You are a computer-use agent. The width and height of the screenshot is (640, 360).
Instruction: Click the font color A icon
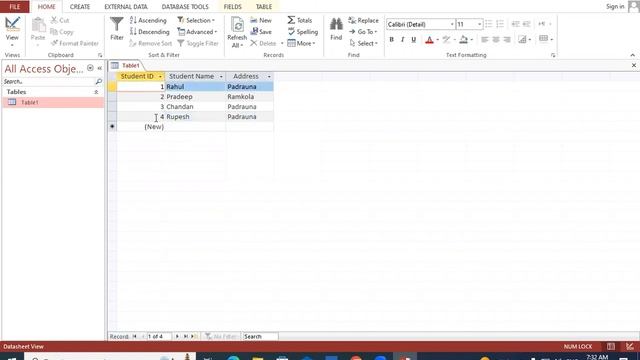point(429,40)
